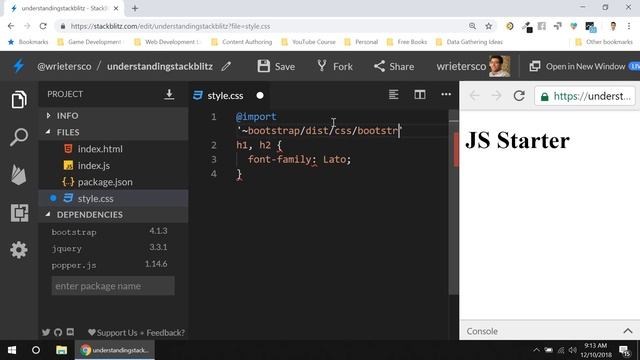Fork the project
This screenshot has width=640, height=360.
coord(335,66)
